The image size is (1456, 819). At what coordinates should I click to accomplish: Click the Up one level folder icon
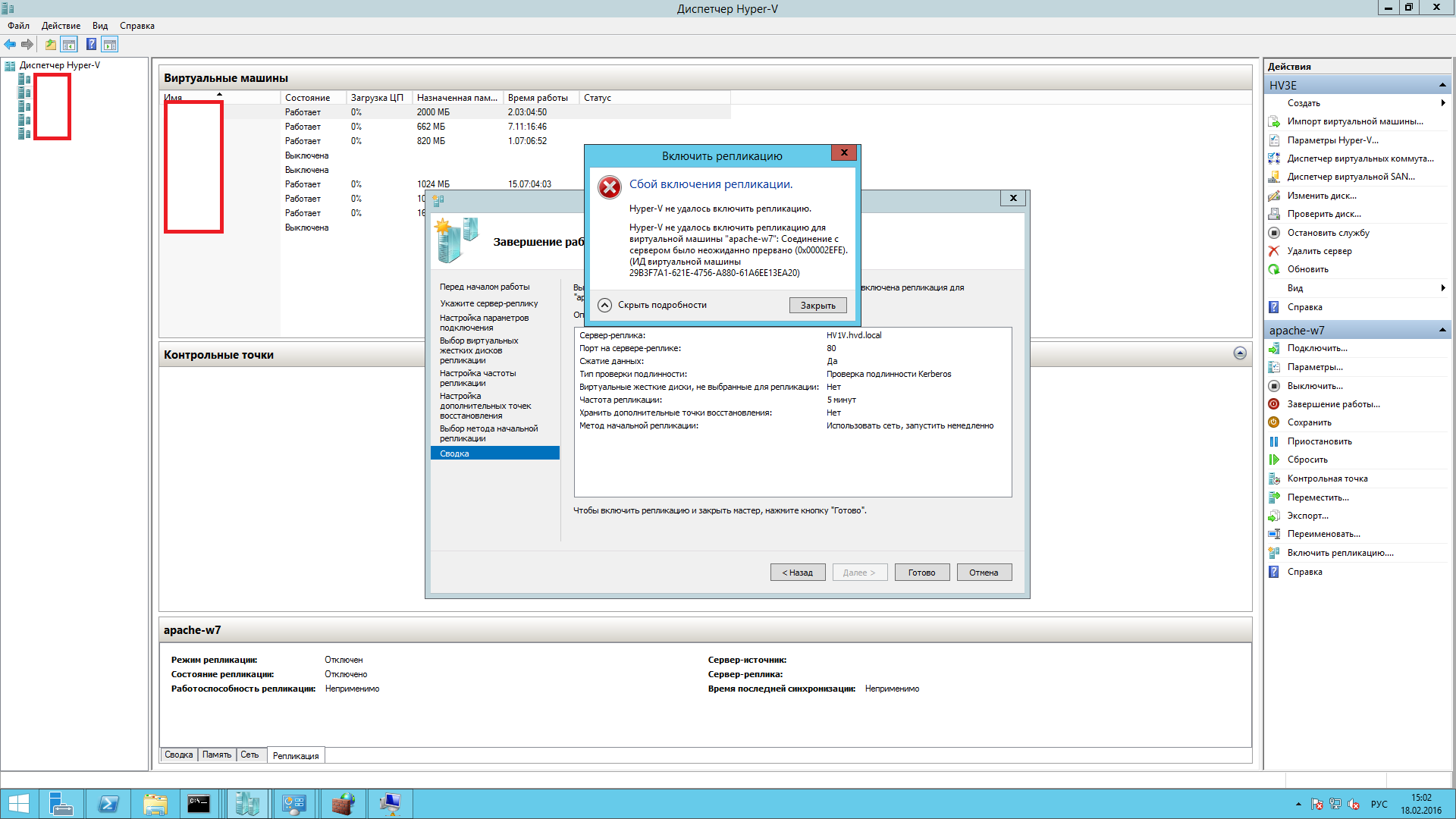tap(51, 45)
